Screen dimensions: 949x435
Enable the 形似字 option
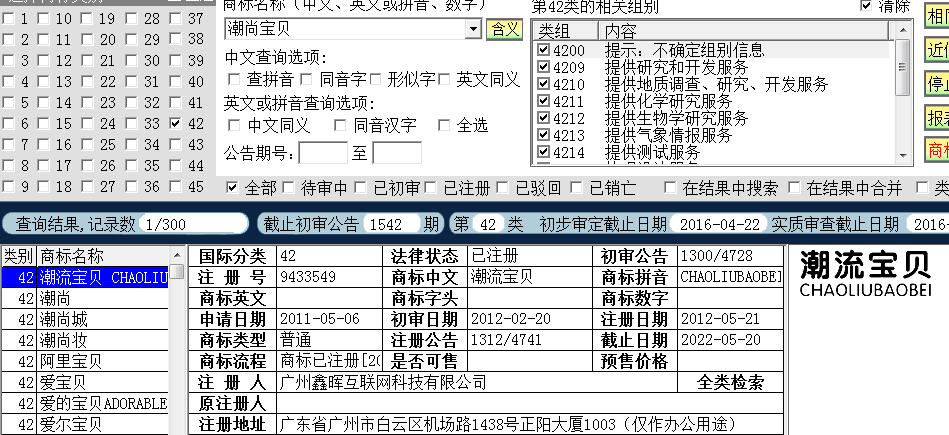[375, 79]
